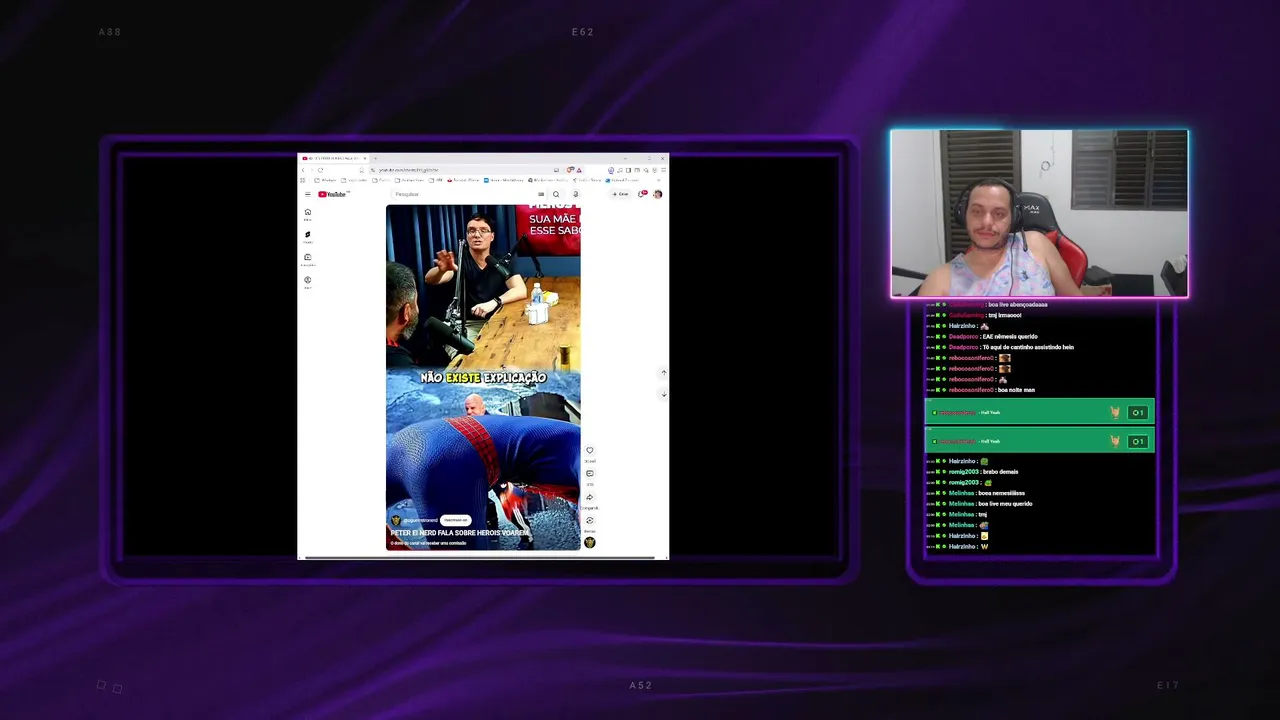Viewport: 1280px width, 720px height.
Task: Skip to the next Short with the down arrow
Action: coord(663,394)
